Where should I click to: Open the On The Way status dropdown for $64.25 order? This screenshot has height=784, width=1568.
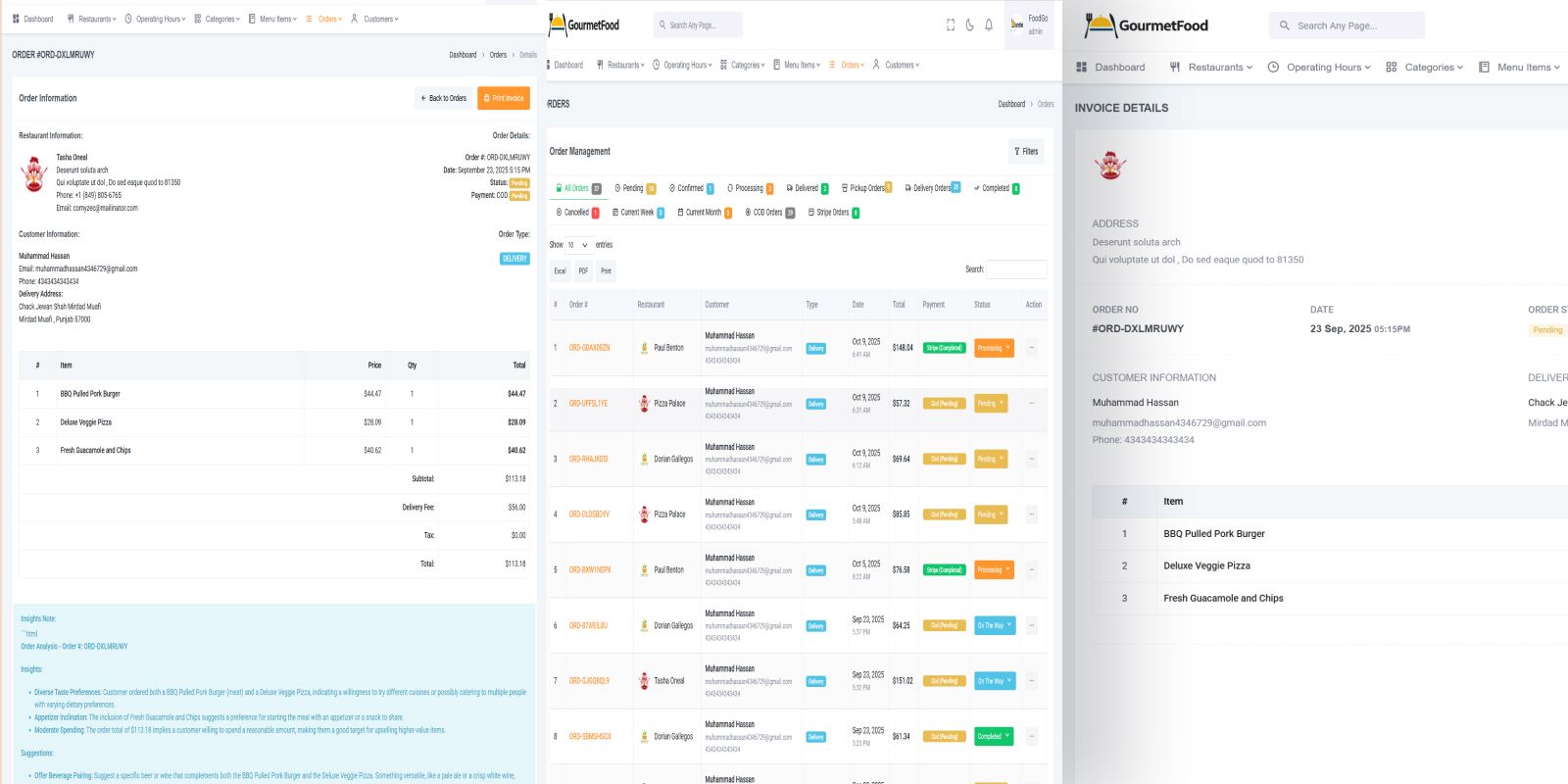tap(995, 625)
